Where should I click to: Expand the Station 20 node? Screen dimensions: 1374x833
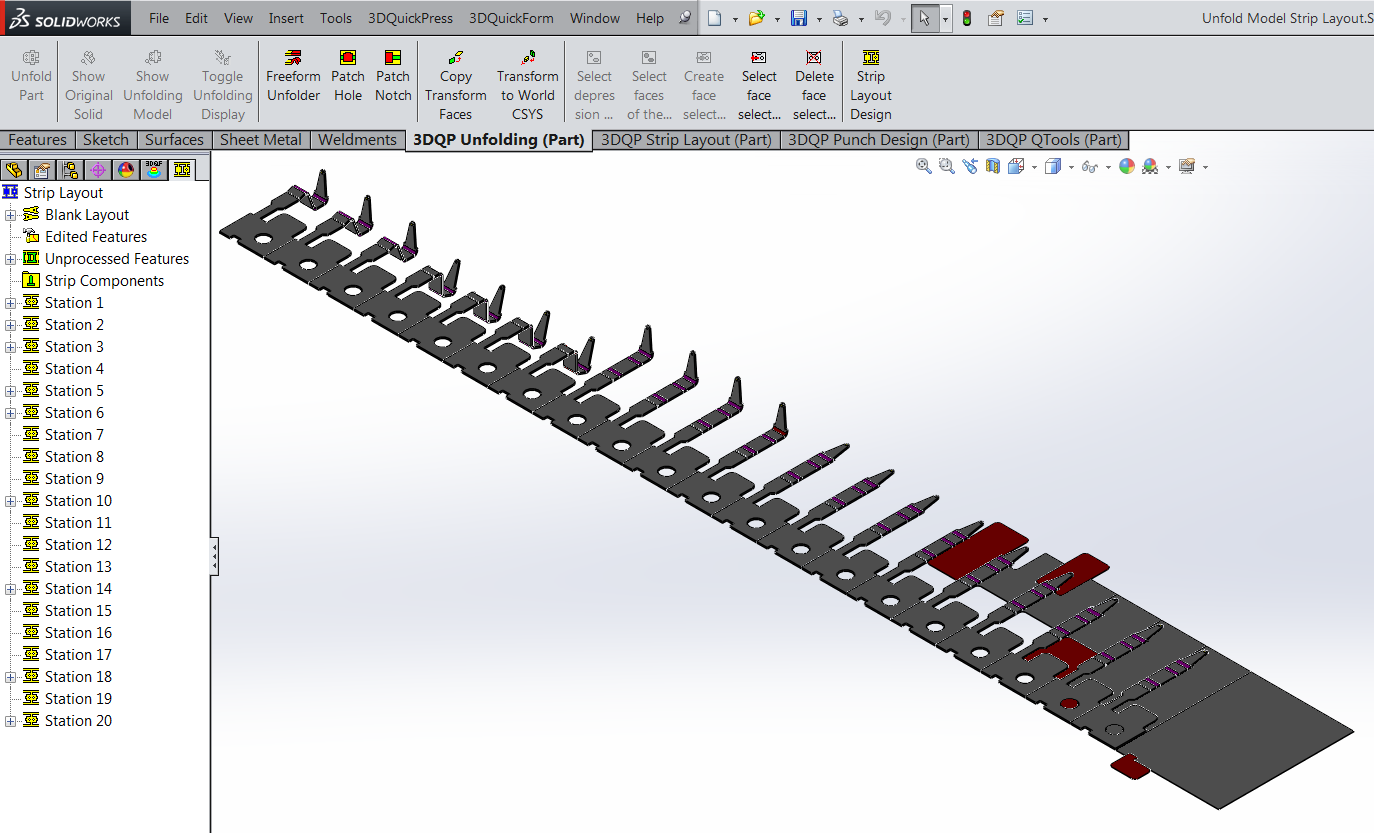coord(11,721)
